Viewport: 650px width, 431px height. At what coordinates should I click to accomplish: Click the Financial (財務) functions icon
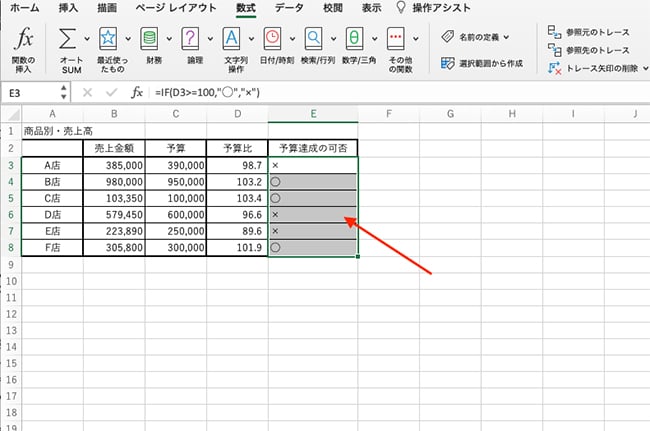(149, 39)
